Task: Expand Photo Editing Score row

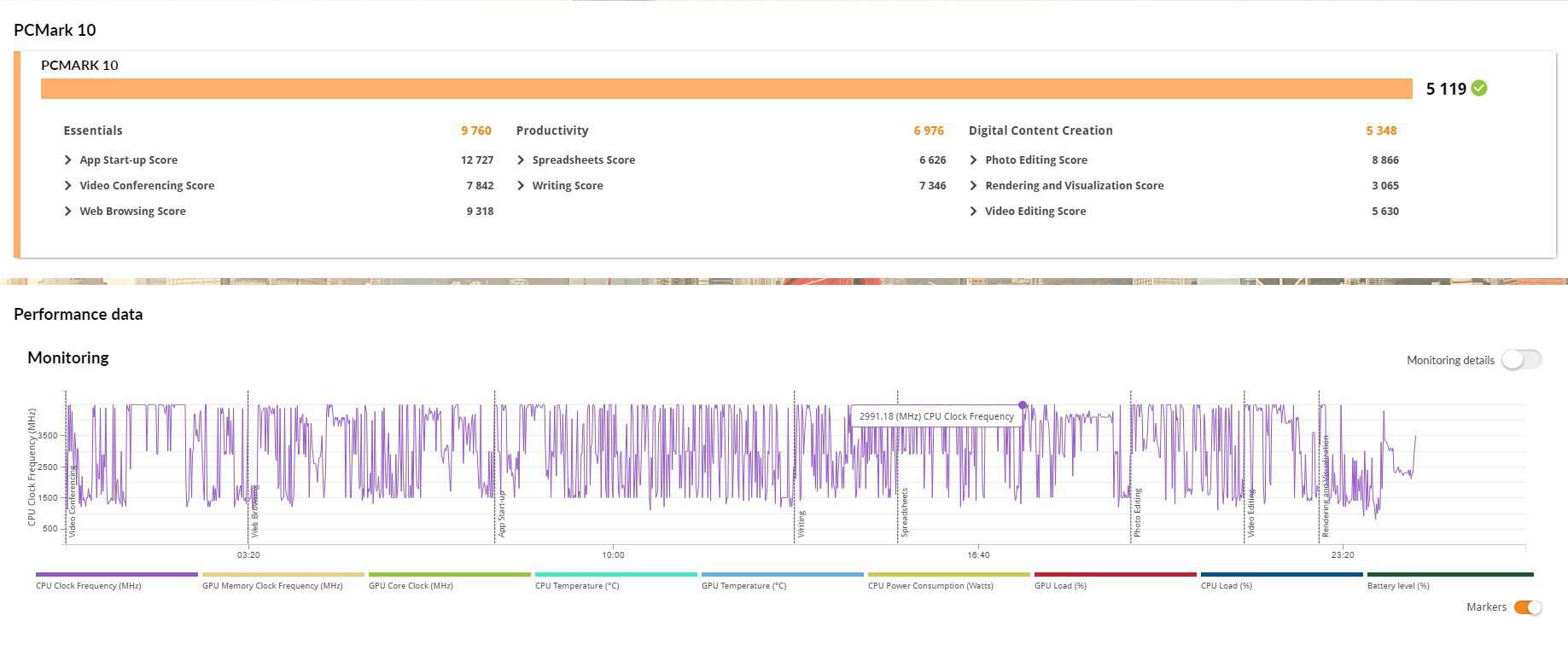Action: click(973, 160)
